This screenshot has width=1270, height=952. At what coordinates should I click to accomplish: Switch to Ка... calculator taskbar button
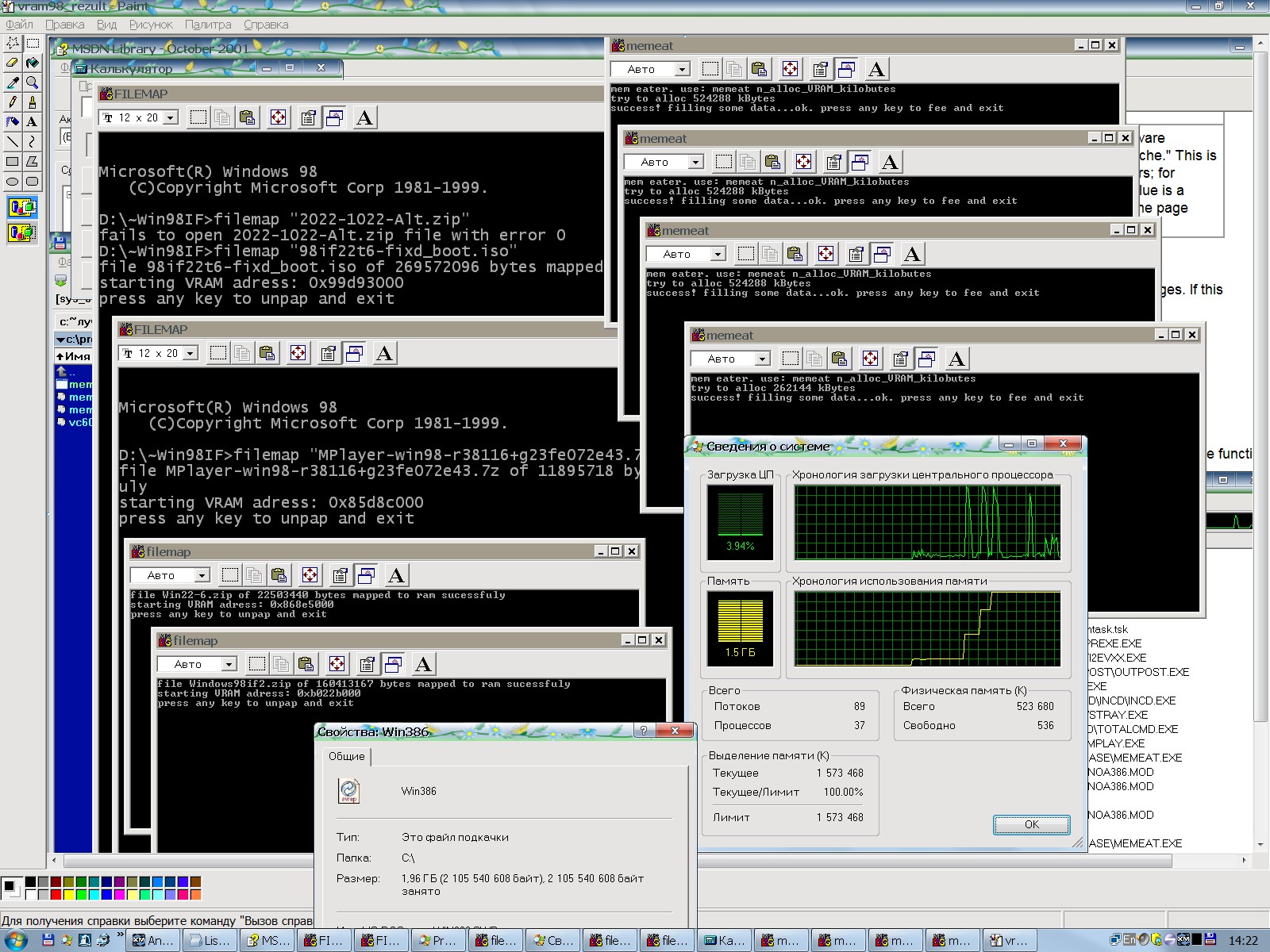723,940
